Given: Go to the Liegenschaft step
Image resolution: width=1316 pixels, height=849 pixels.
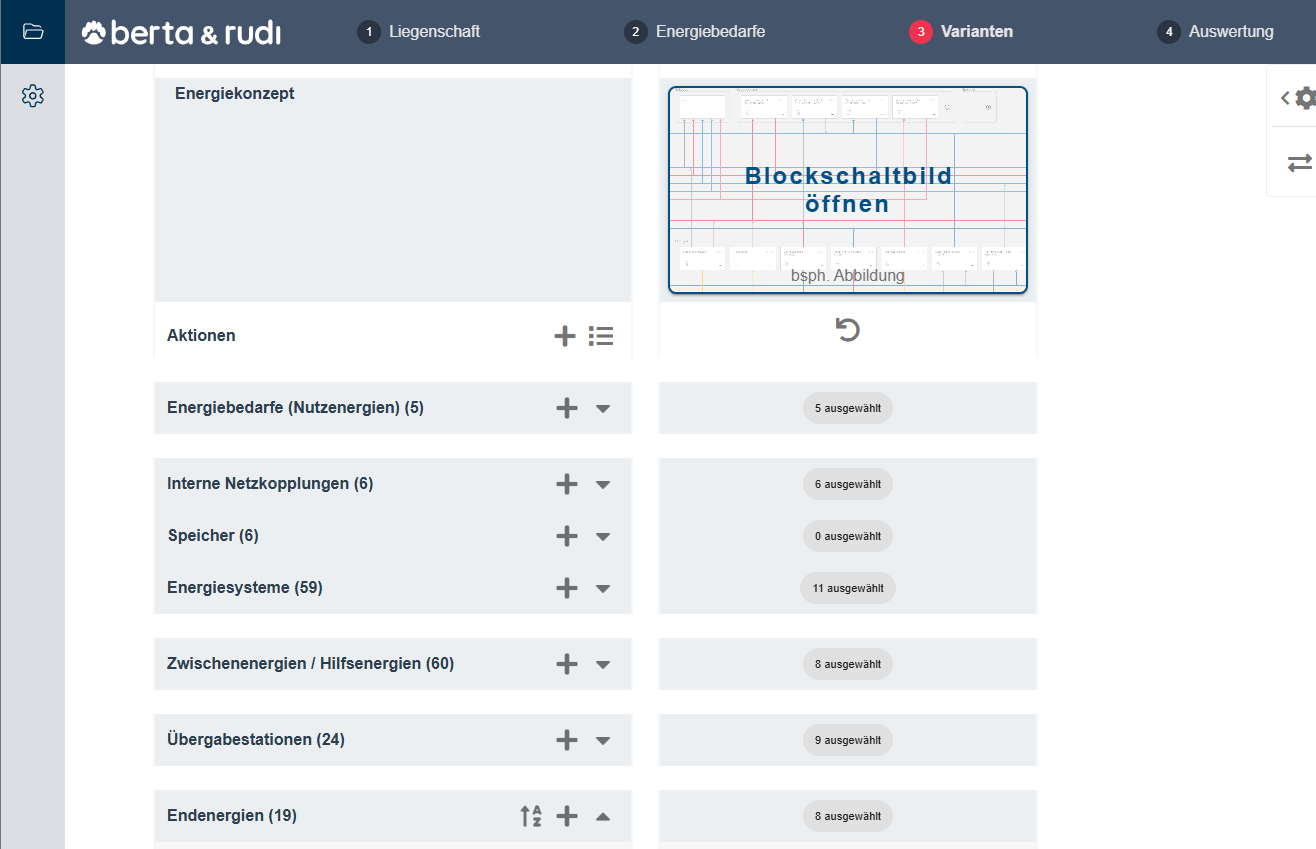Looking at the screenshot, I should (x=419, y=32).
